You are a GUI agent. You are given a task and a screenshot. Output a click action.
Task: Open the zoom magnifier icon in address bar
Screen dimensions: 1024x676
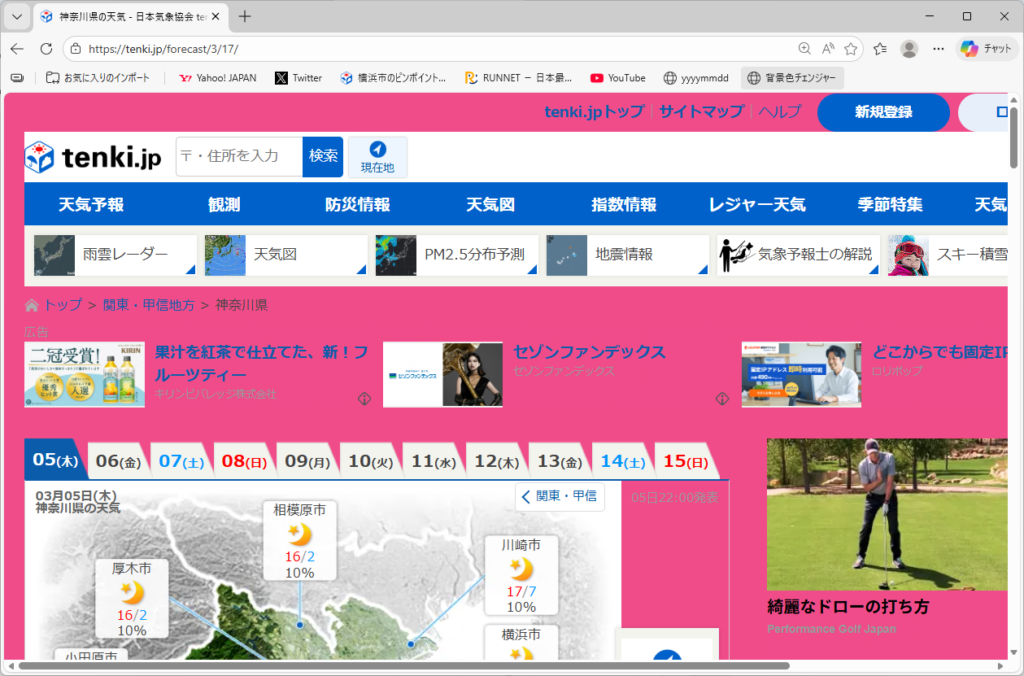(805, 48)
